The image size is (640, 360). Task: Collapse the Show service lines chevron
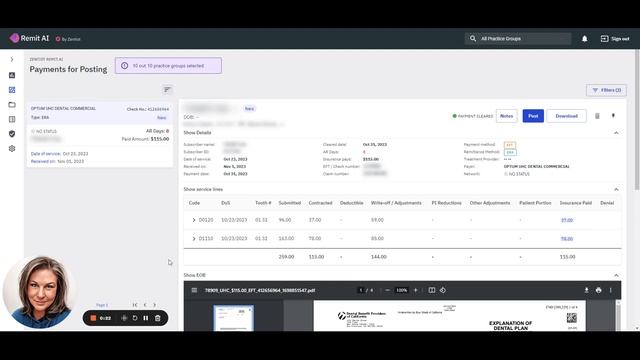(616, 189)
